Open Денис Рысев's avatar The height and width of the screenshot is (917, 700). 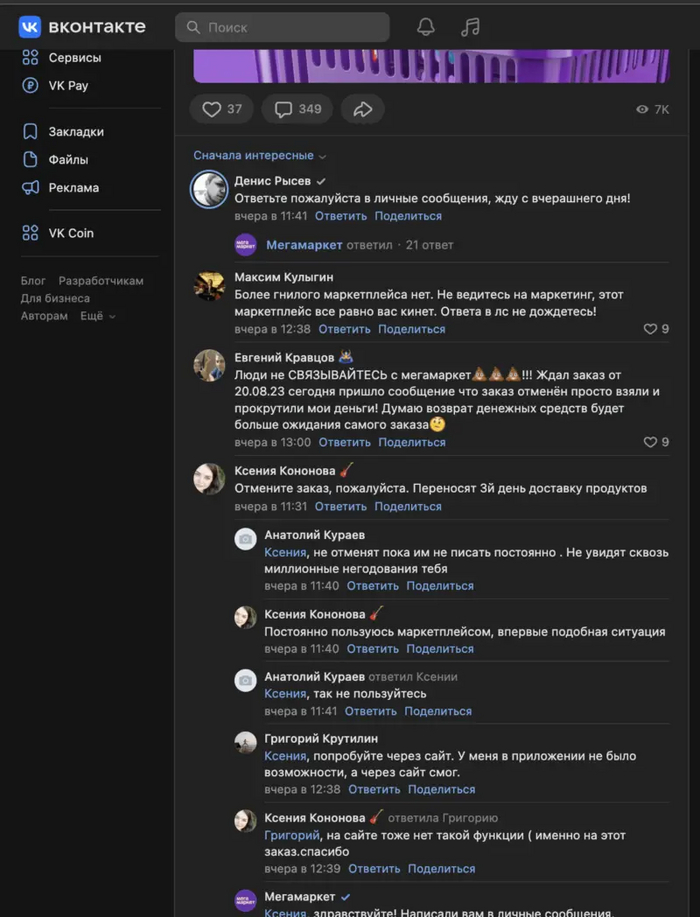coord(210,189)
